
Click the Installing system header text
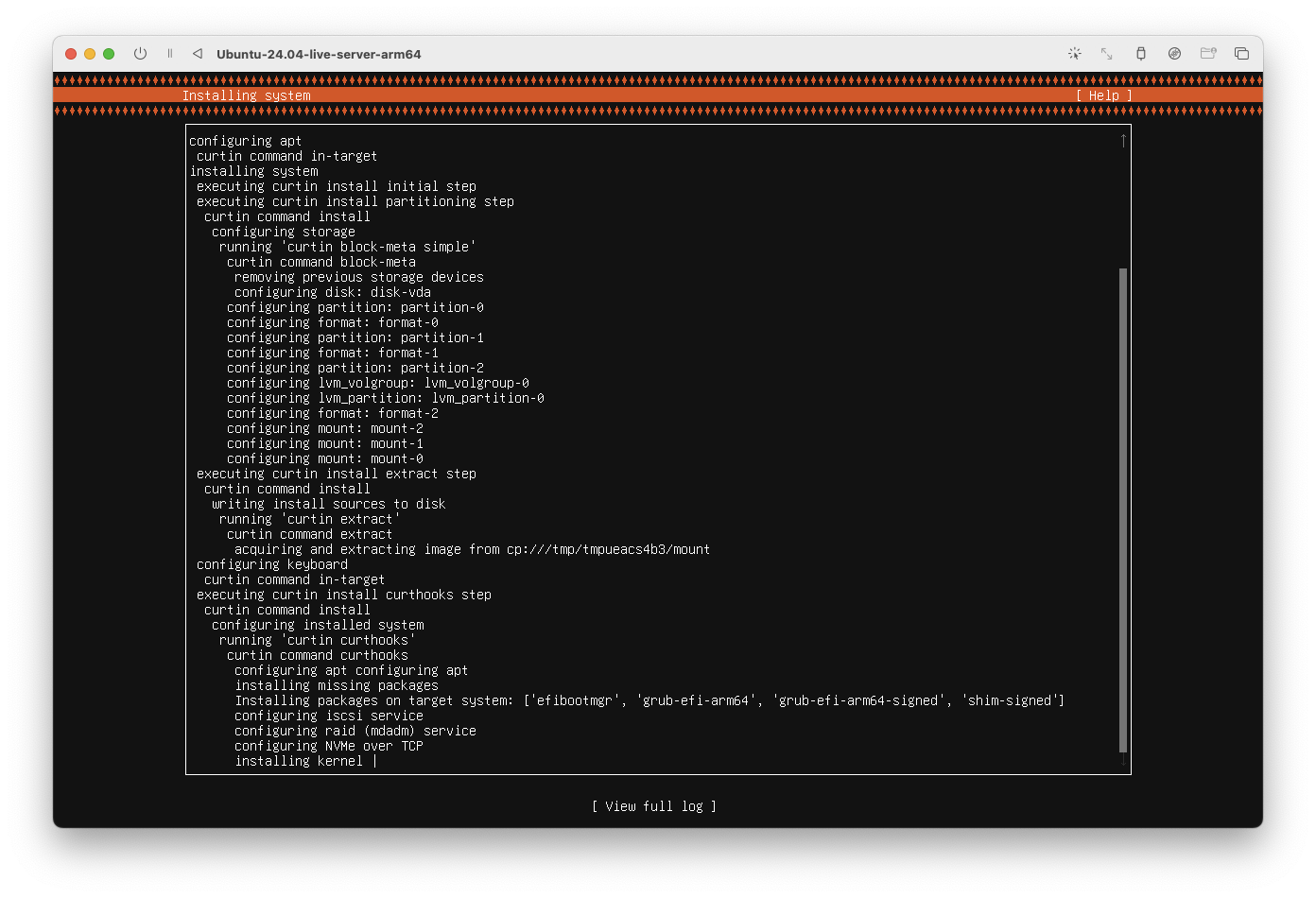coord(246,95)
